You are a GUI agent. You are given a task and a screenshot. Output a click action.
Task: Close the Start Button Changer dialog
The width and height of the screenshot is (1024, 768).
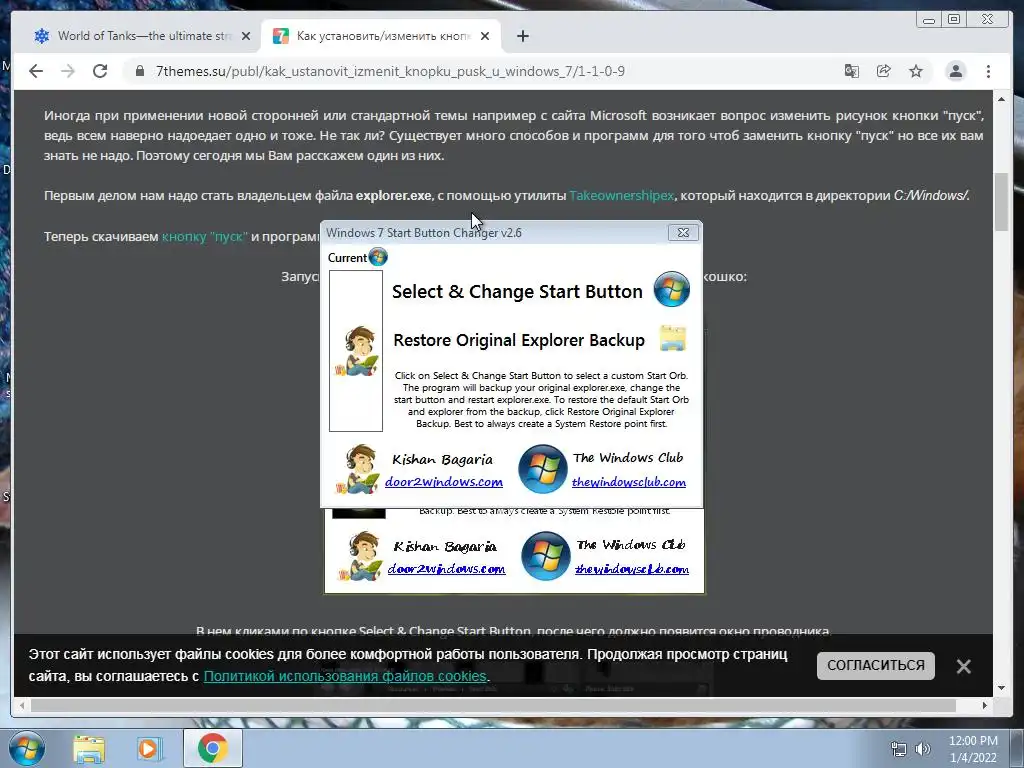683,232
